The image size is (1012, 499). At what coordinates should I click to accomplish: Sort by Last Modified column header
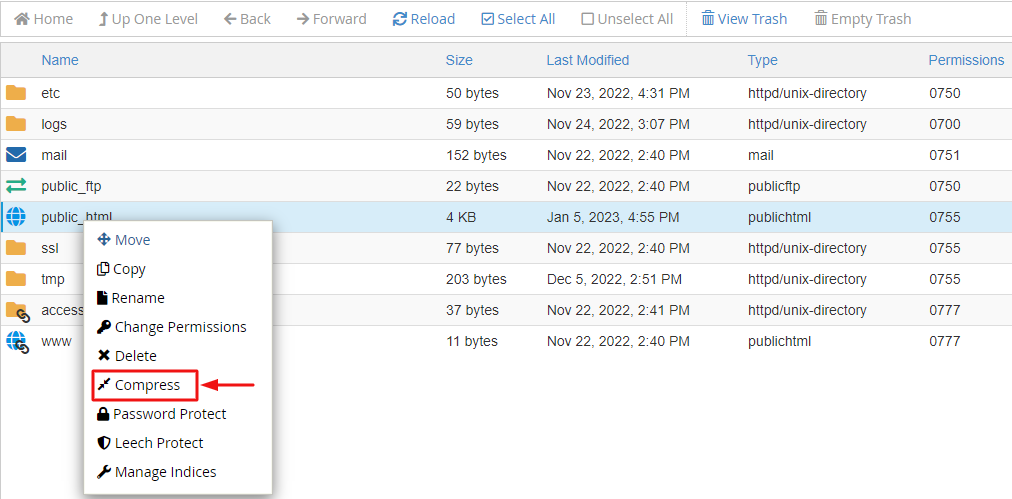tap(587, 60)
